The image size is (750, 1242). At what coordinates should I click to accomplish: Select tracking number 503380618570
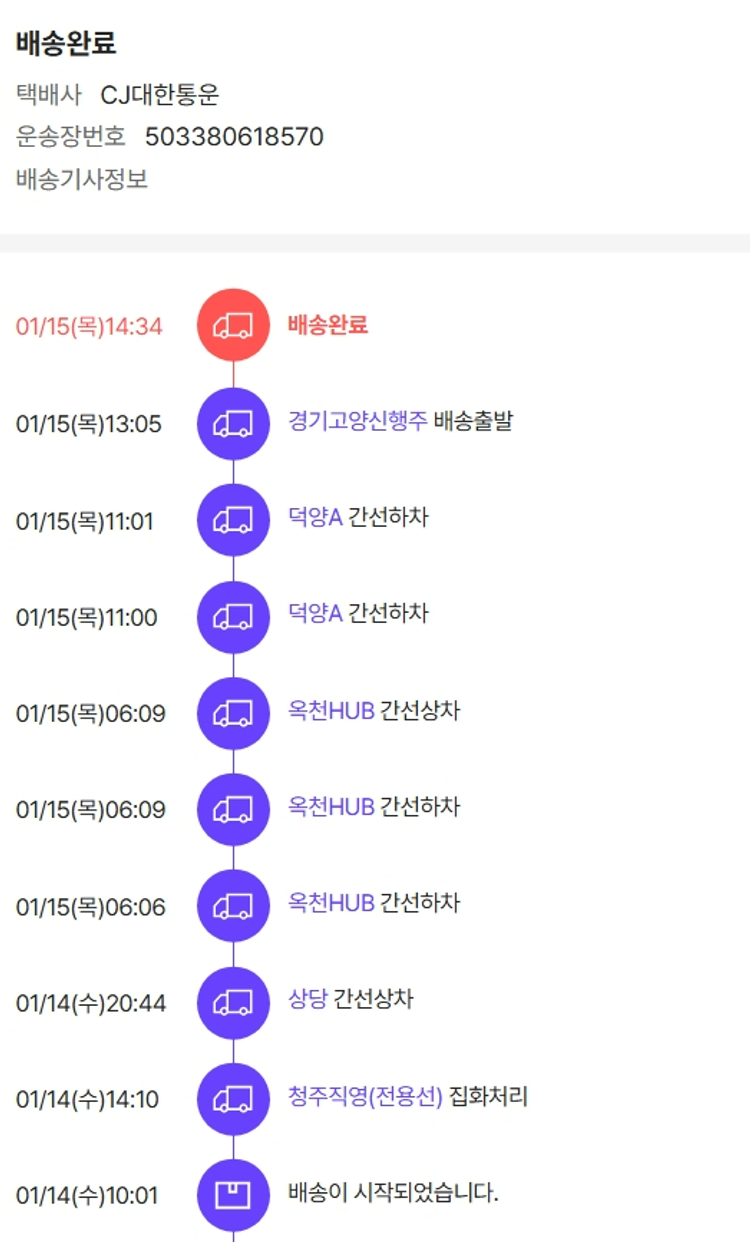(x=234, y=137)
